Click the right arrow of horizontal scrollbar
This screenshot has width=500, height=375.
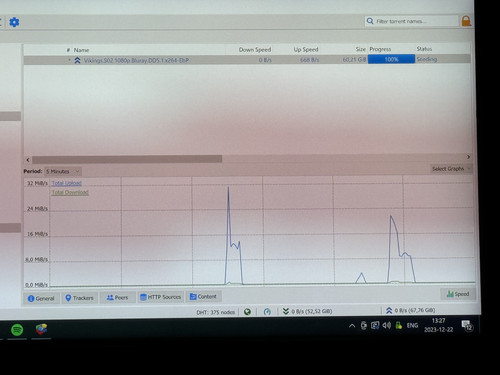468,157
